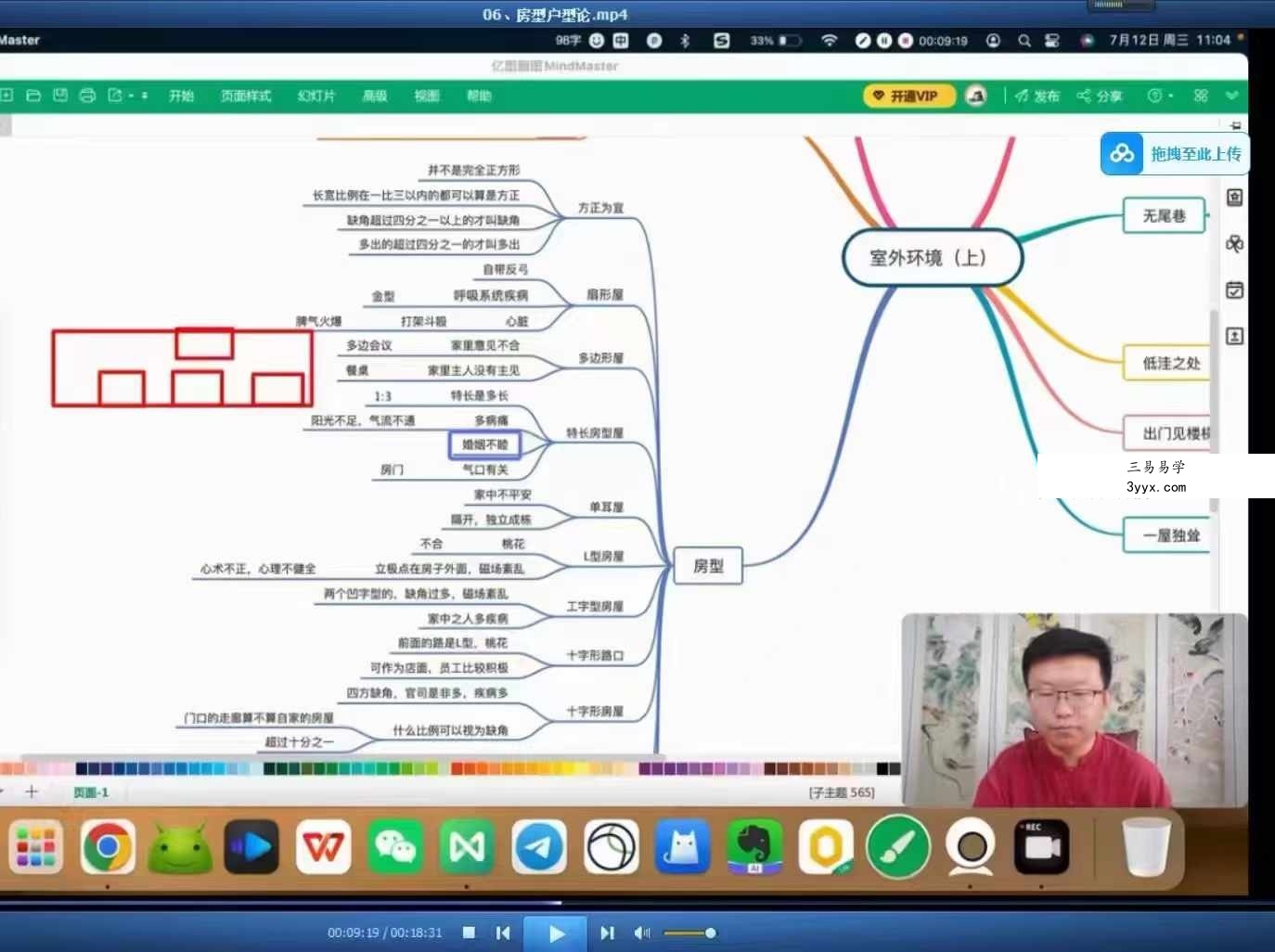The height and width of the screenshot is (952, 1275).
Task: Open the help question-mark dropdown
Action: coord(1160,96)
